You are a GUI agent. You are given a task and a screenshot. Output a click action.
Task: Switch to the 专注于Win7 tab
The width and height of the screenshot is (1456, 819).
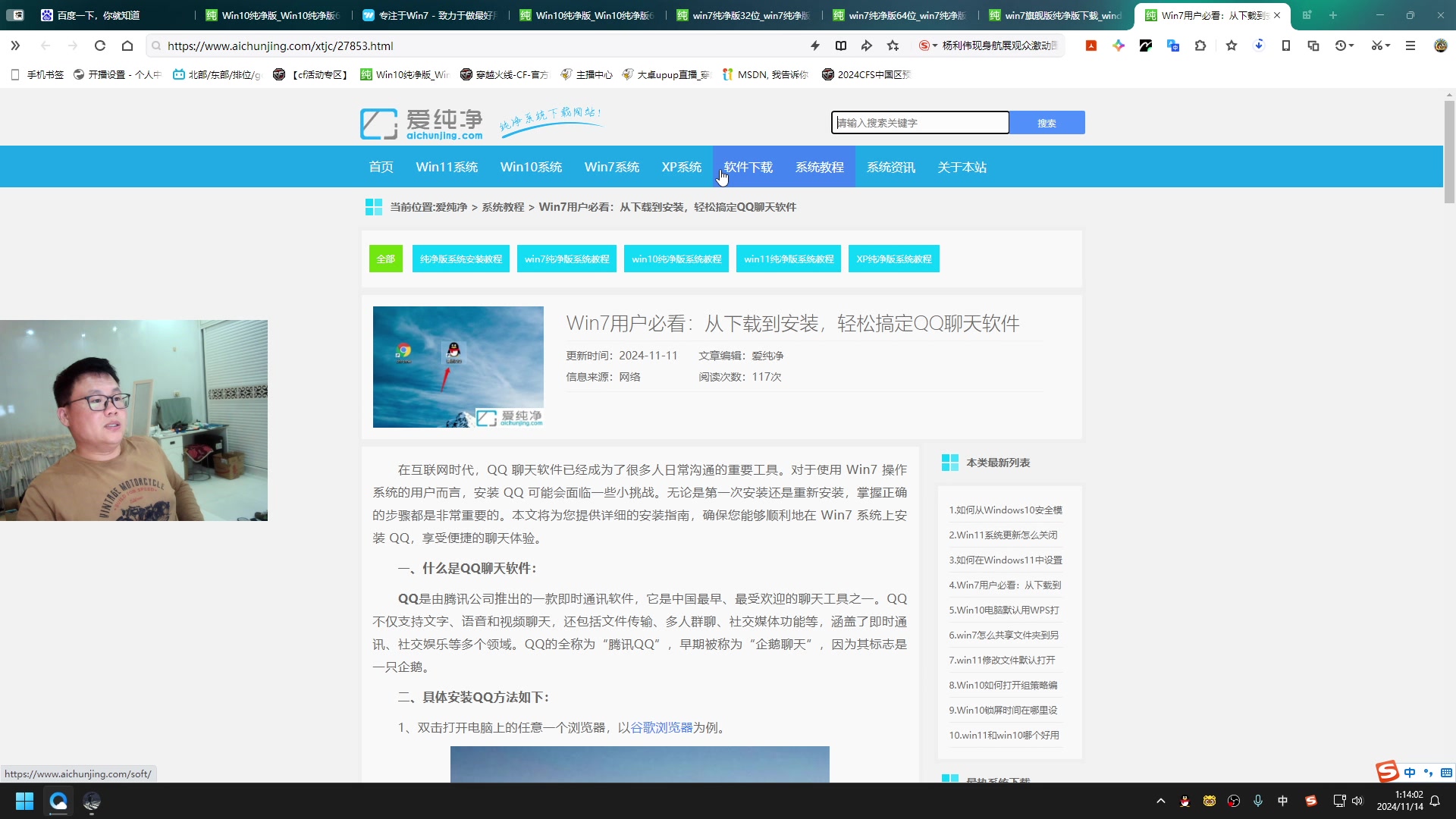click(x=428, y=15)
